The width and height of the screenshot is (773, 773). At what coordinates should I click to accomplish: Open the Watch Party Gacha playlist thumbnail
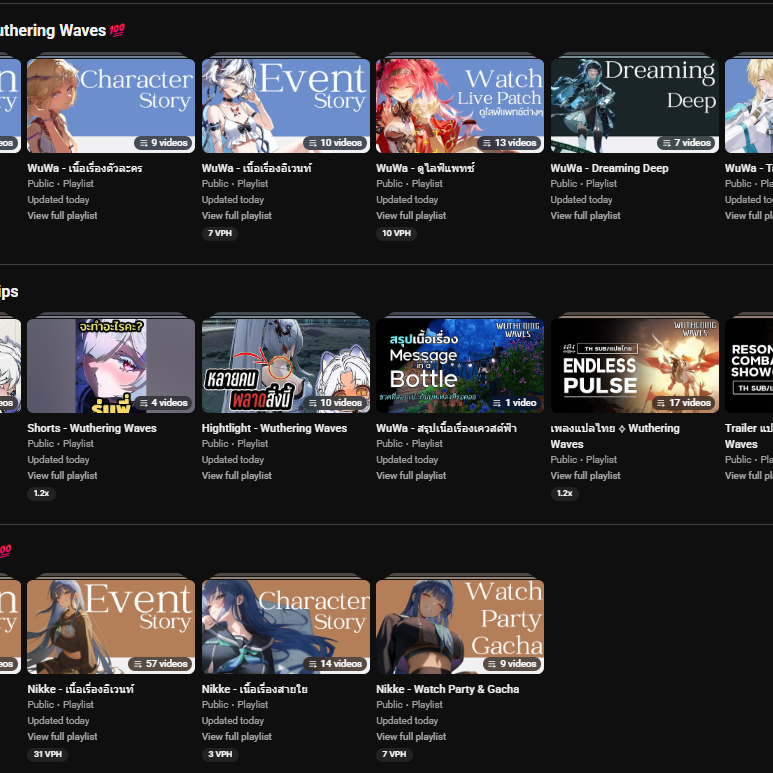pos(460,627)
